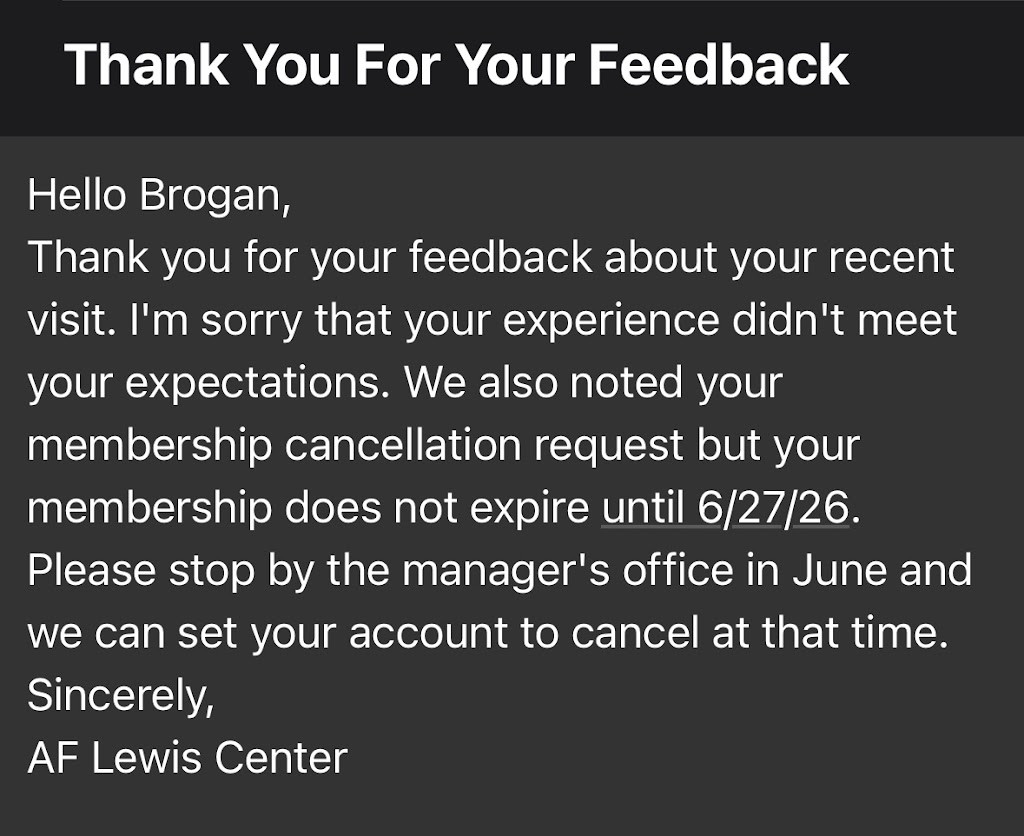Tap the phrase "I'm sorry"
Image resolution: width=1024 pixels, height=836 pixels.
(x=237, y=321)
